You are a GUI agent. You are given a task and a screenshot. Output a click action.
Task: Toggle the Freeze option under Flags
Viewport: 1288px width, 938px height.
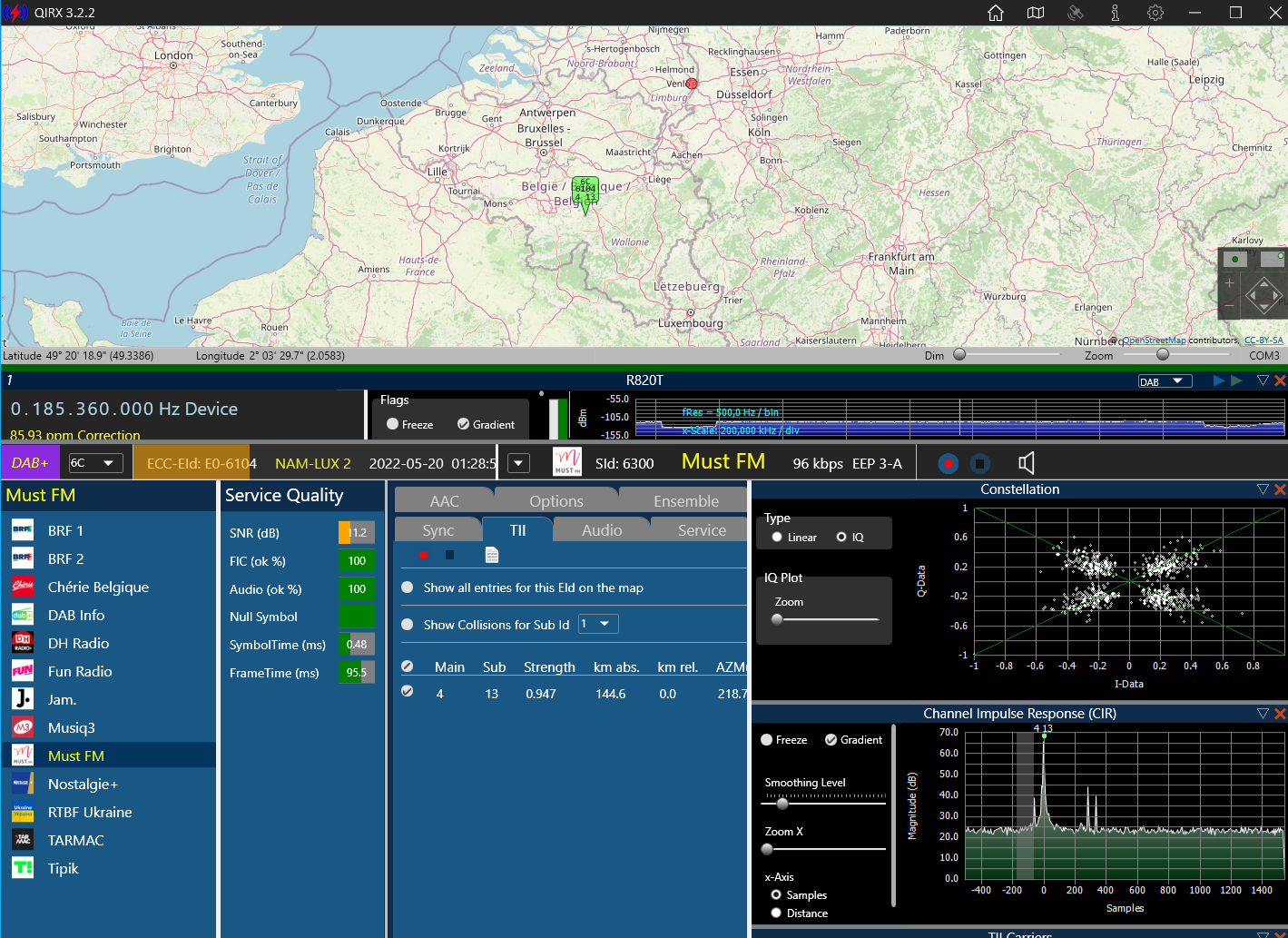409,424
